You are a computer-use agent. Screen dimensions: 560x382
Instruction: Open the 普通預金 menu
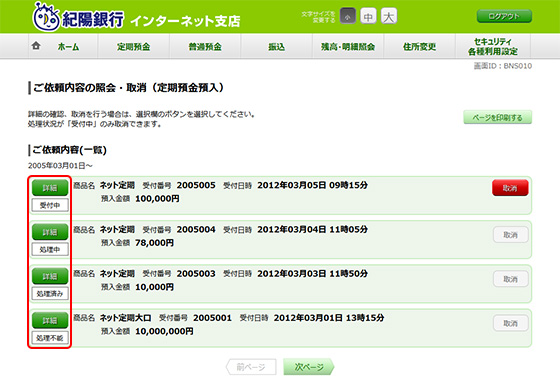coord(205,47)
